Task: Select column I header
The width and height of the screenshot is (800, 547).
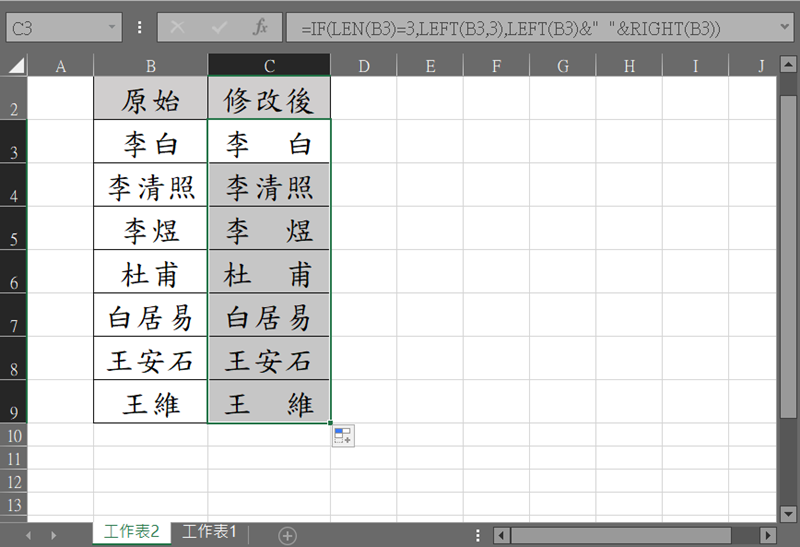Action: [695, 66]
